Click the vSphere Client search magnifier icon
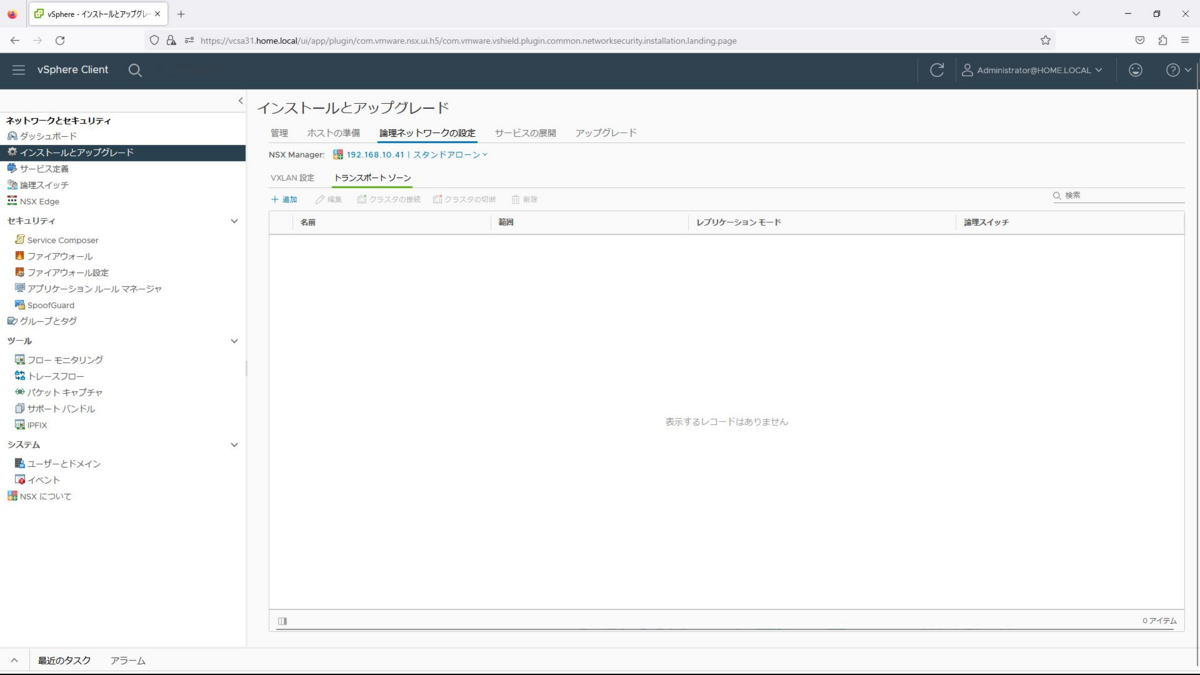Image resolution: width=1200 pixels, height=675 pixels. coord(135,70)
